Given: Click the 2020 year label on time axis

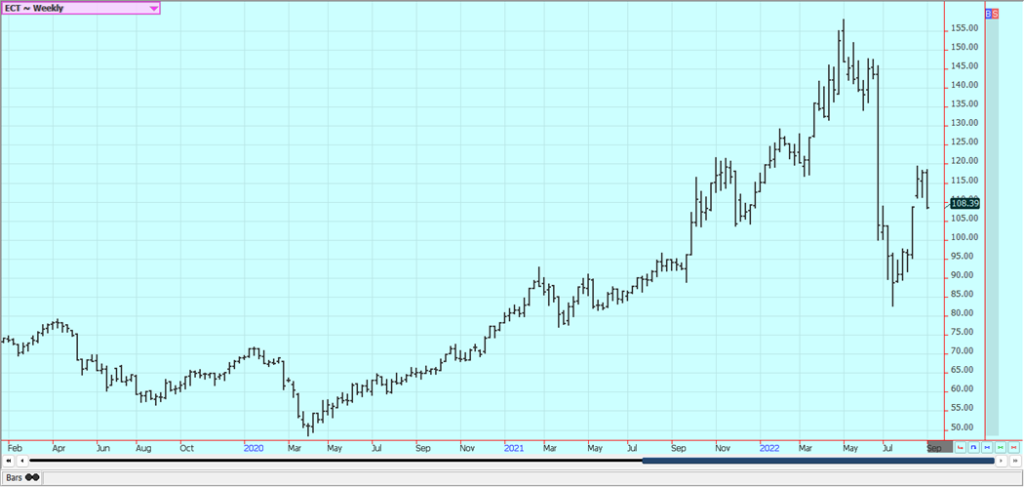Looking at the screenshot, I should (x=253, y=448).
